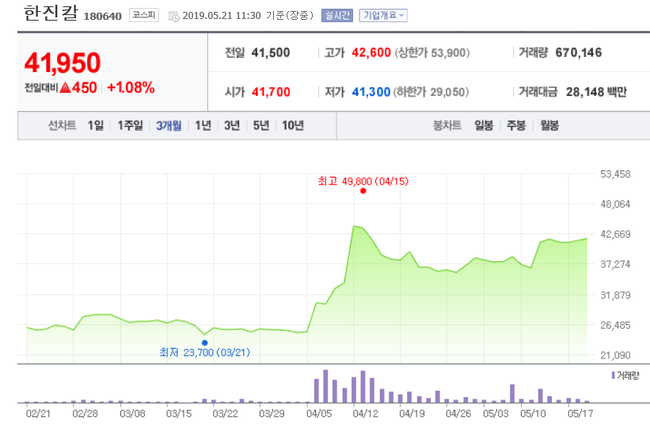Click the 최저 23,700 (03/21) label

(x=205, y=353)
